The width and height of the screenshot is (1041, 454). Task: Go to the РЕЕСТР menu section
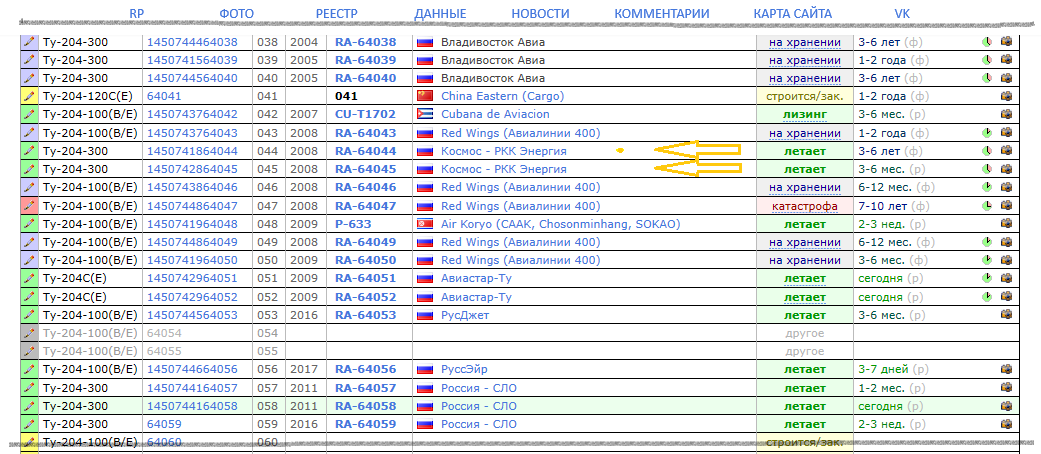coord(336,14)
